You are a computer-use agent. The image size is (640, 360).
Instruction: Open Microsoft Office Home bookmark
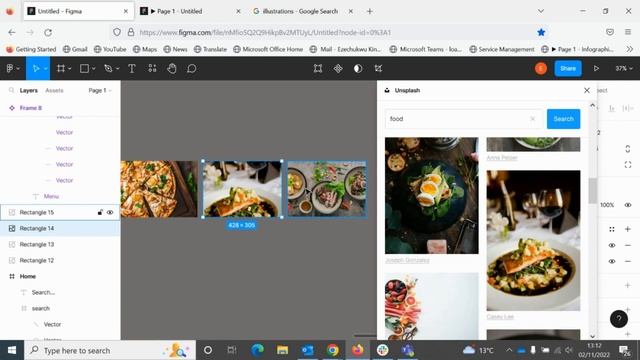point(268,49)
